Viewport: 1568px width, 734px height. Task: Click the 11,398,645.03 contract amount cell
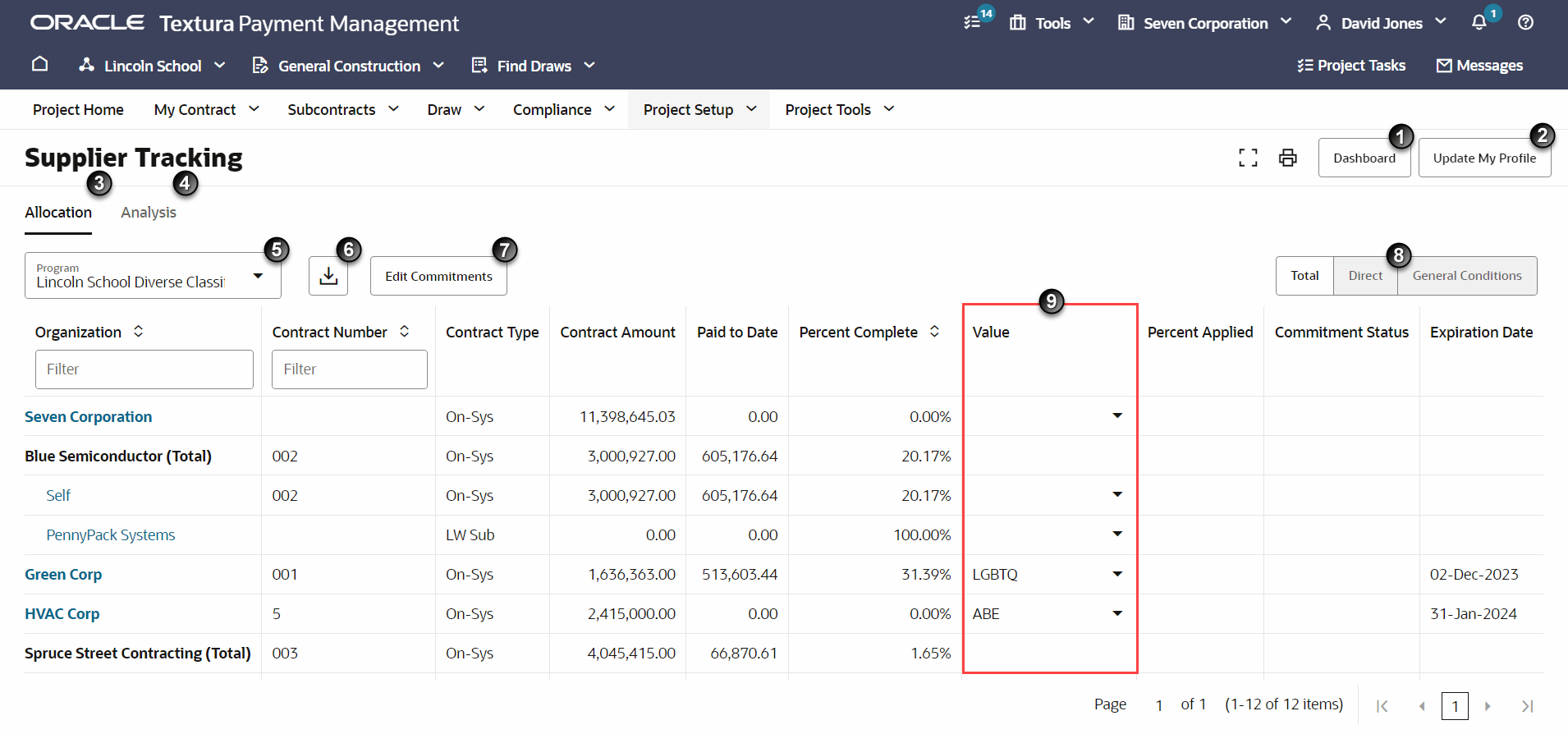click(627, 416)
